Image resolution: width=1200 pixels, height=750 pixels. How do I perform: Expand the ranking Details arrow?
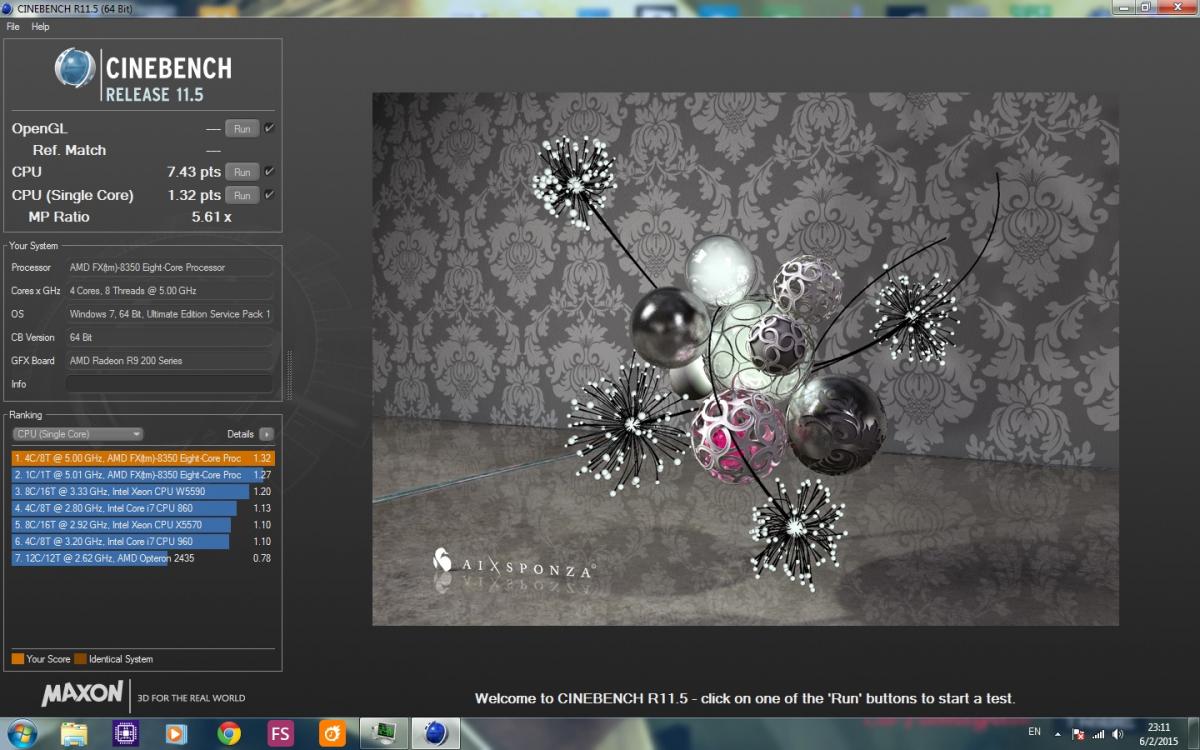266,434
